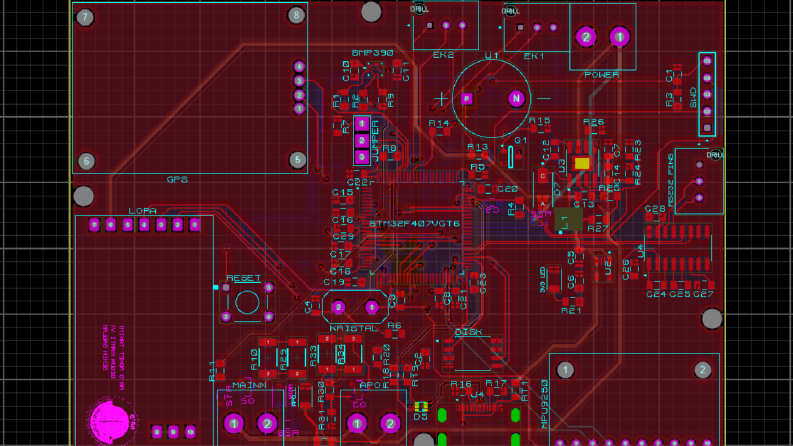Click the R8 resistor designator
793x446 pixels.
(389, 148)
